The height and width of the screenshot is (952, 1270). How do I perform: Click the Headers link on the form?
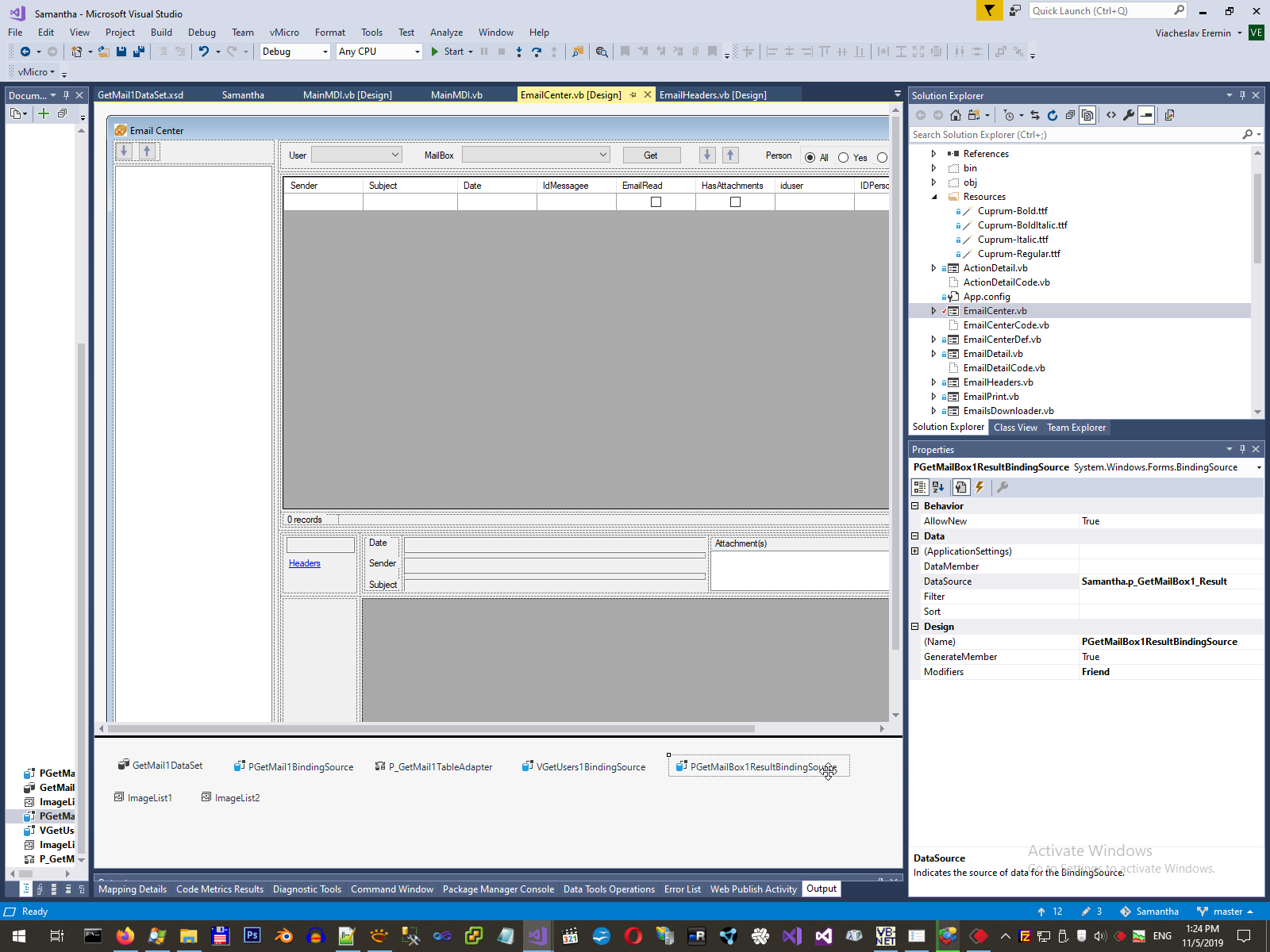click(305, 563)
